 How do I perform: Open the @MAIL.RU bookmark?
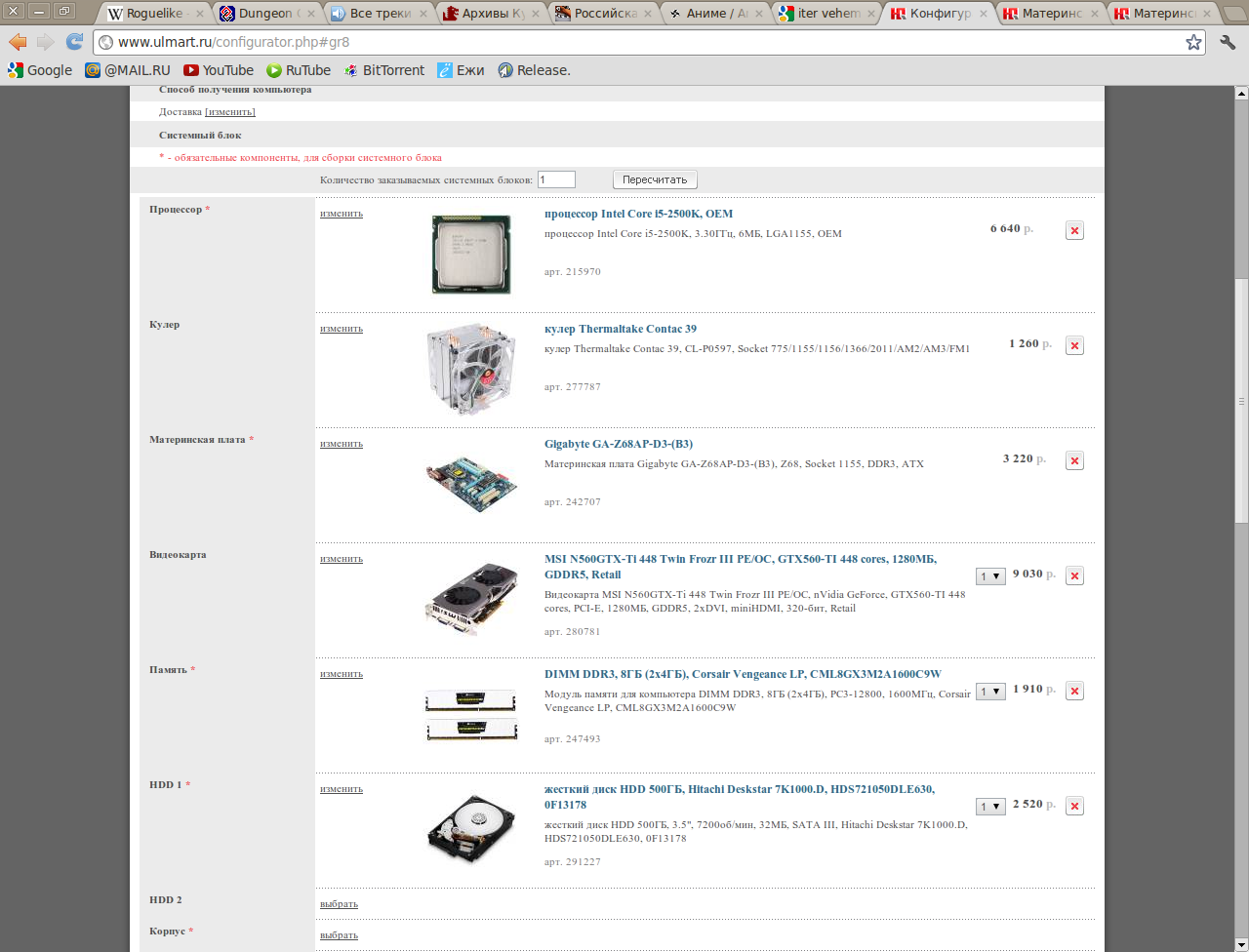[x=128, y=70]
